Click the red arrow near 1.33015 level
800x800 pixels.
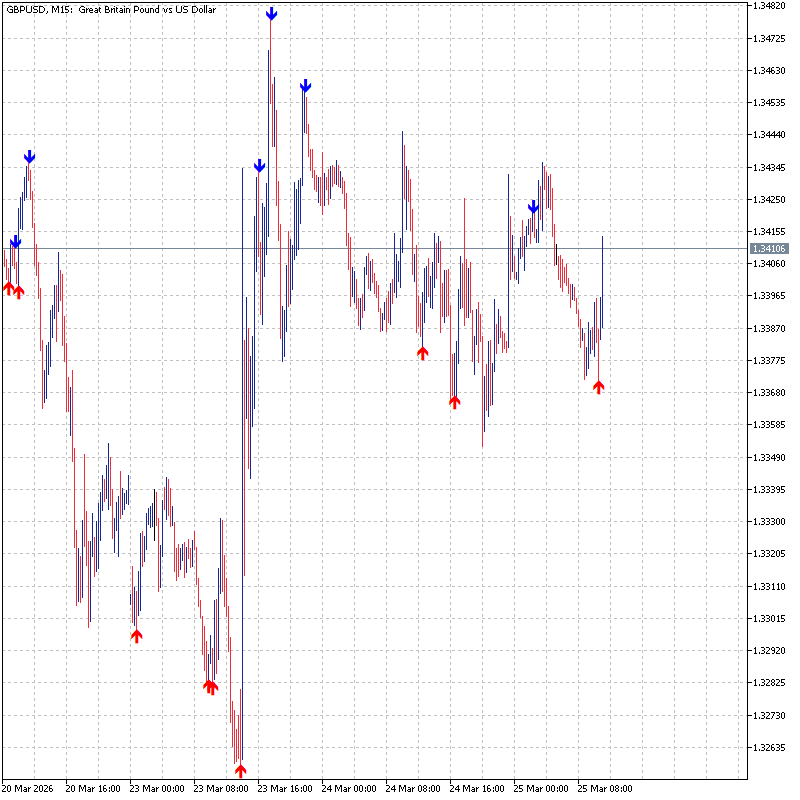[x=136, y=634]
